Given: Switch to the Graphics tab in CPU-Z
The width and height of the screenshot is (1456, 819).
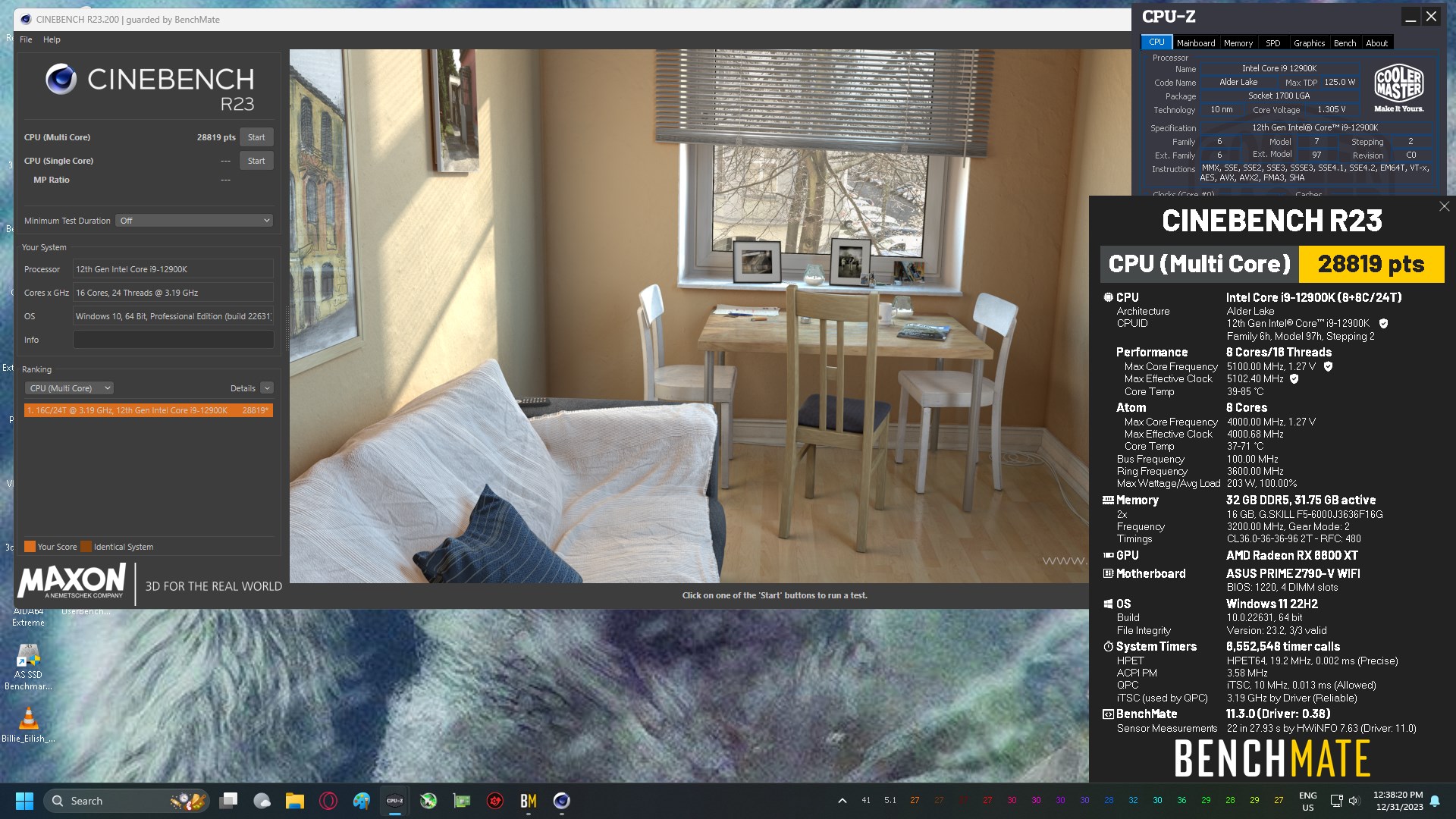Looking at the screenshot, I should 1309,43.
